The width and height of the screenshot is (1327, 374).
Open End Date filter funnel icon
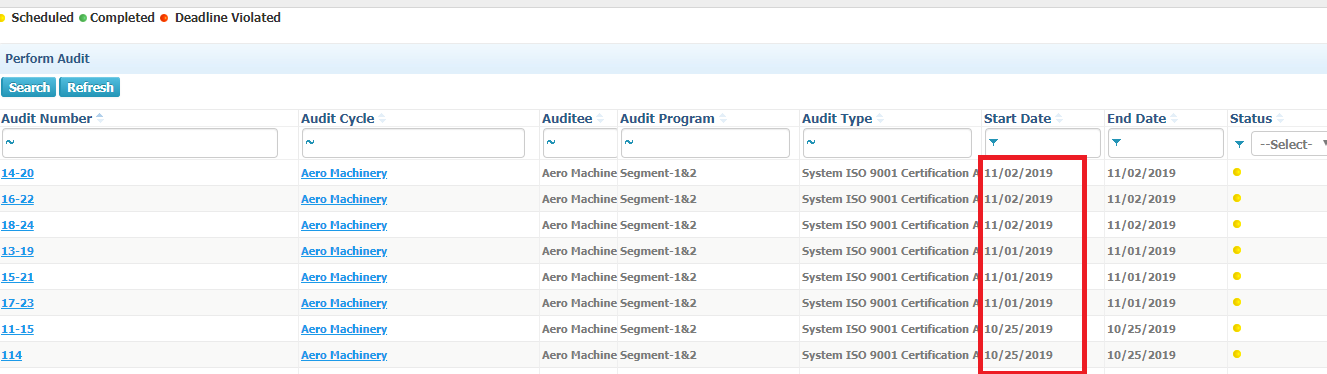pyautogui.click(x=1116, y=143)
